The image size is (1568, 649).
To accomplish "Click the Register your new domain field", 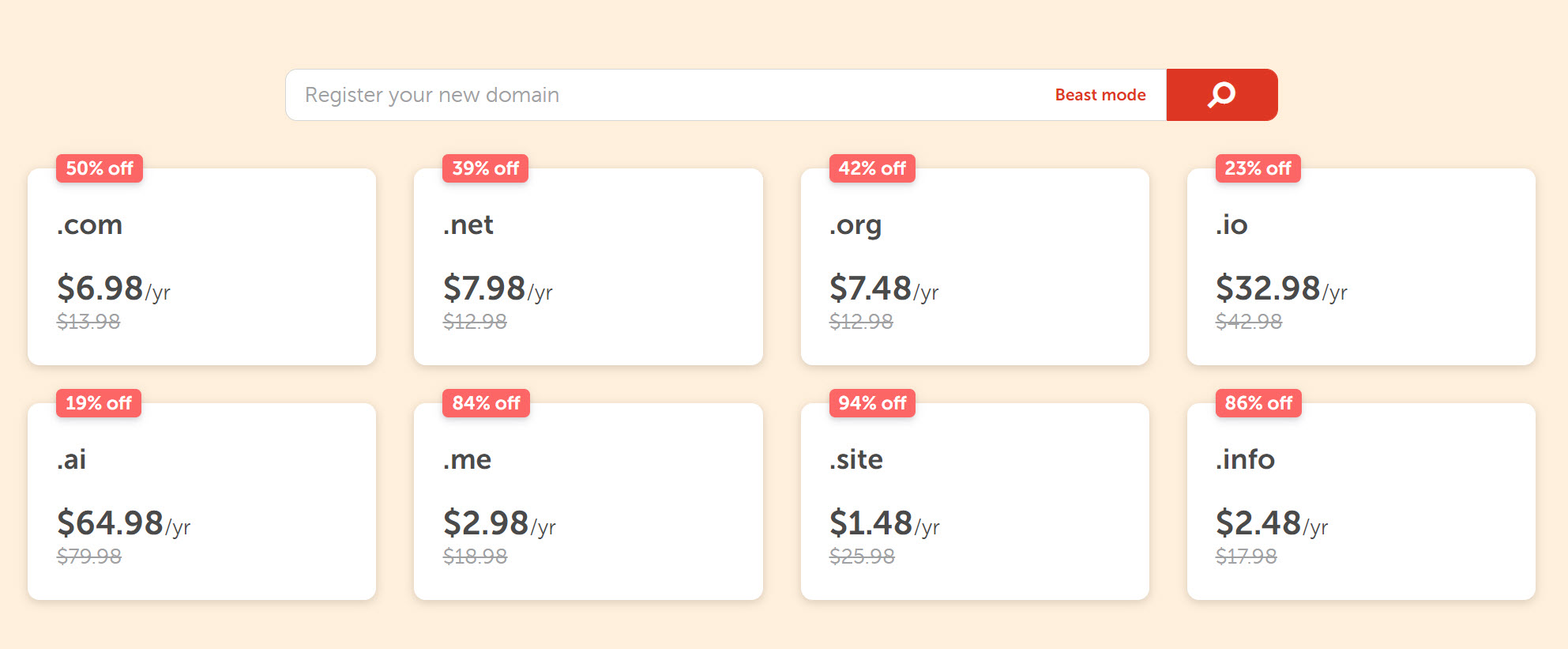I will (632, 94).
